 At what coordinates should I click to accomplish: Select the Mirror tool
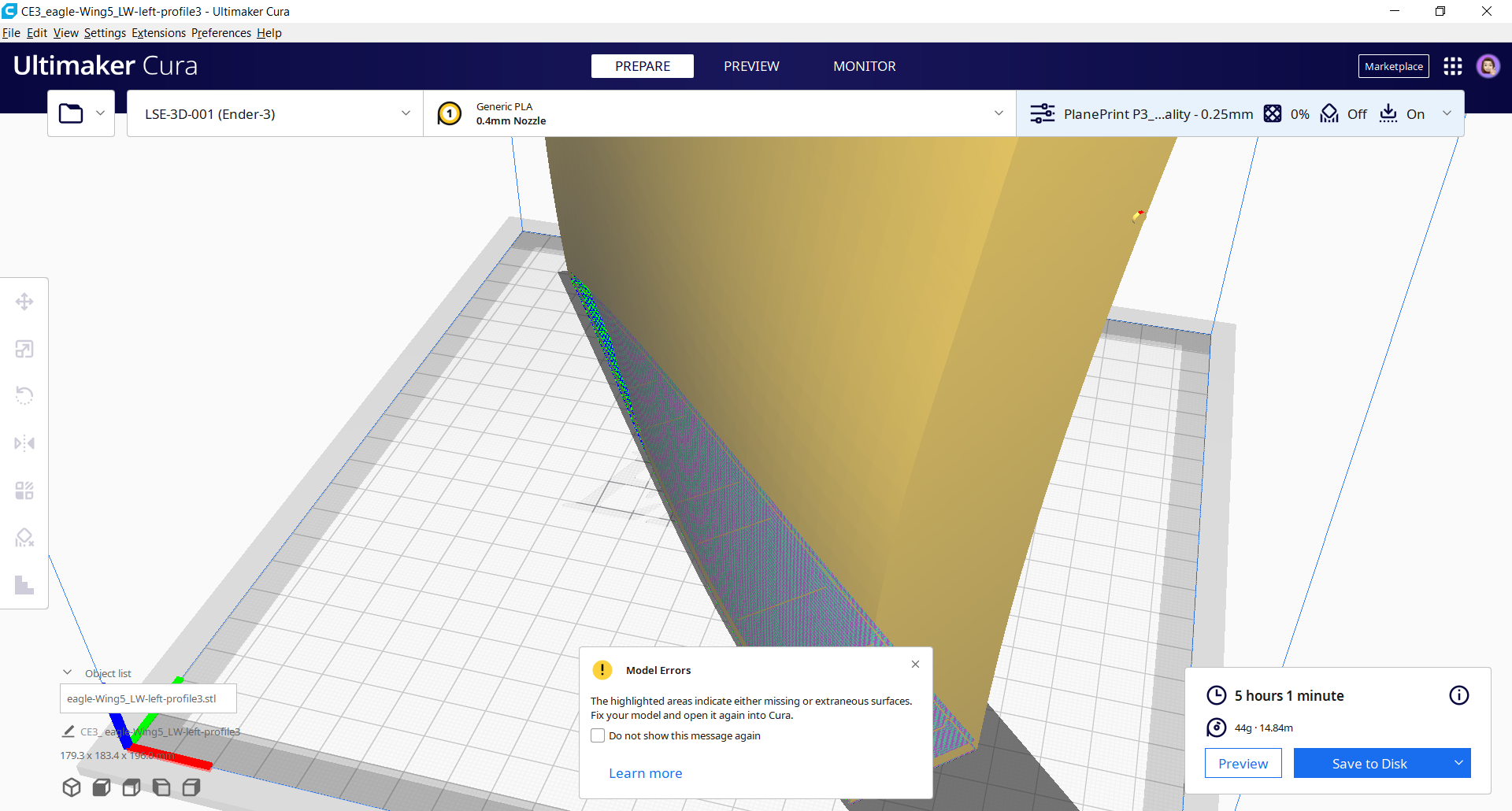tap(24, 443)
